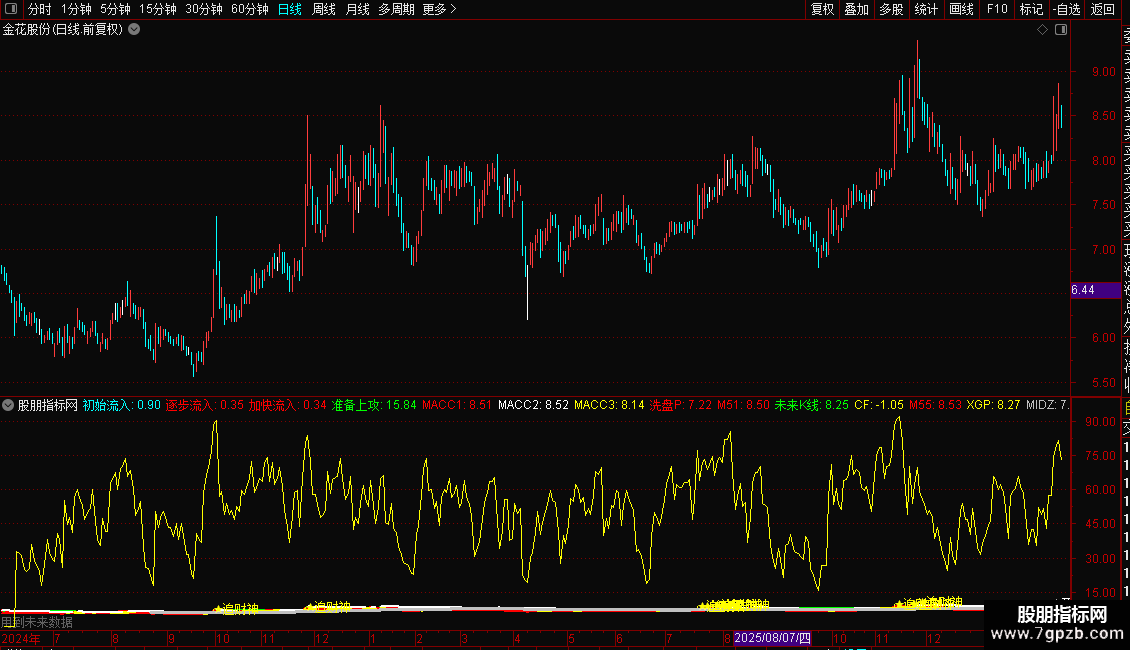Click the 2024年 label on time axis
Viewport: 1130px width, 650px height.
21,638
